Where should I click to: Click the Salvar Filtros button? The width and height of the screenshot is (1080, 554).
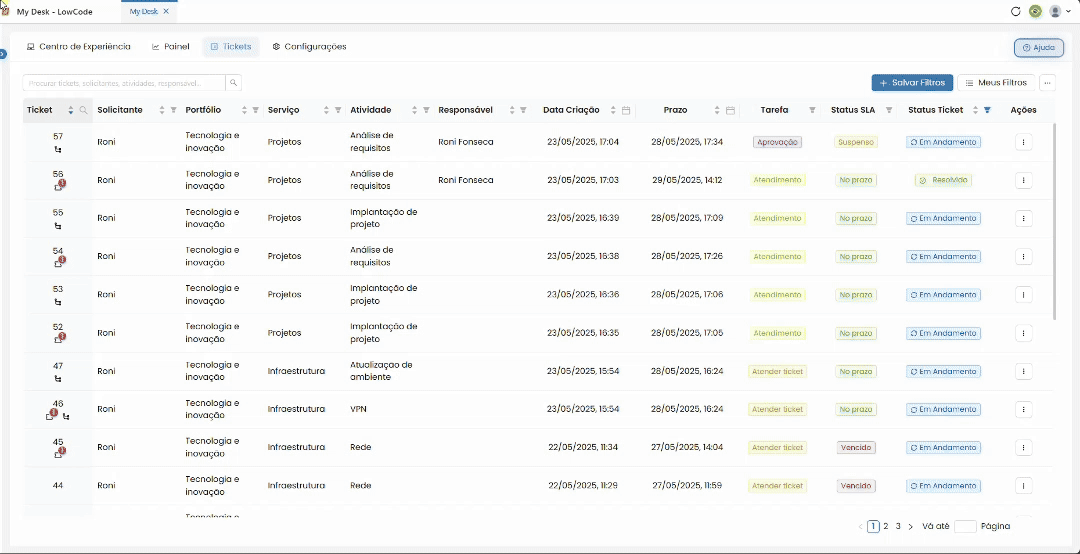[912, 83]
